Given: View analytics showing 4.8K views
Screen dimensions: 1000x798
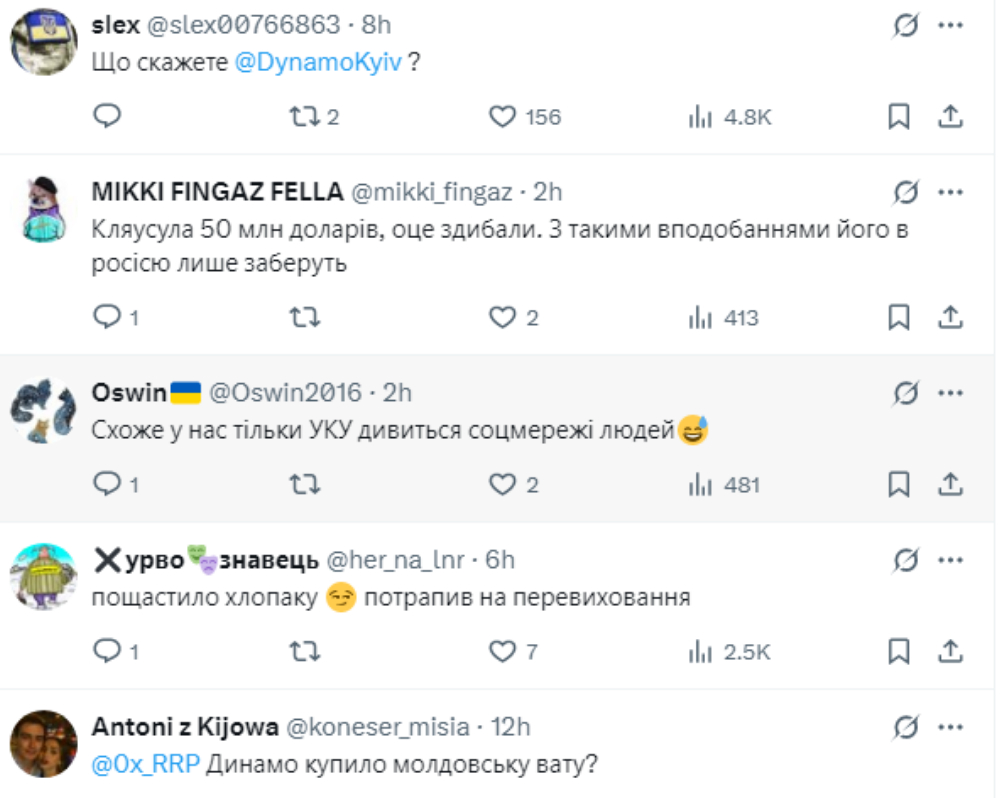Looking at the screenshot, I should 730,117.
